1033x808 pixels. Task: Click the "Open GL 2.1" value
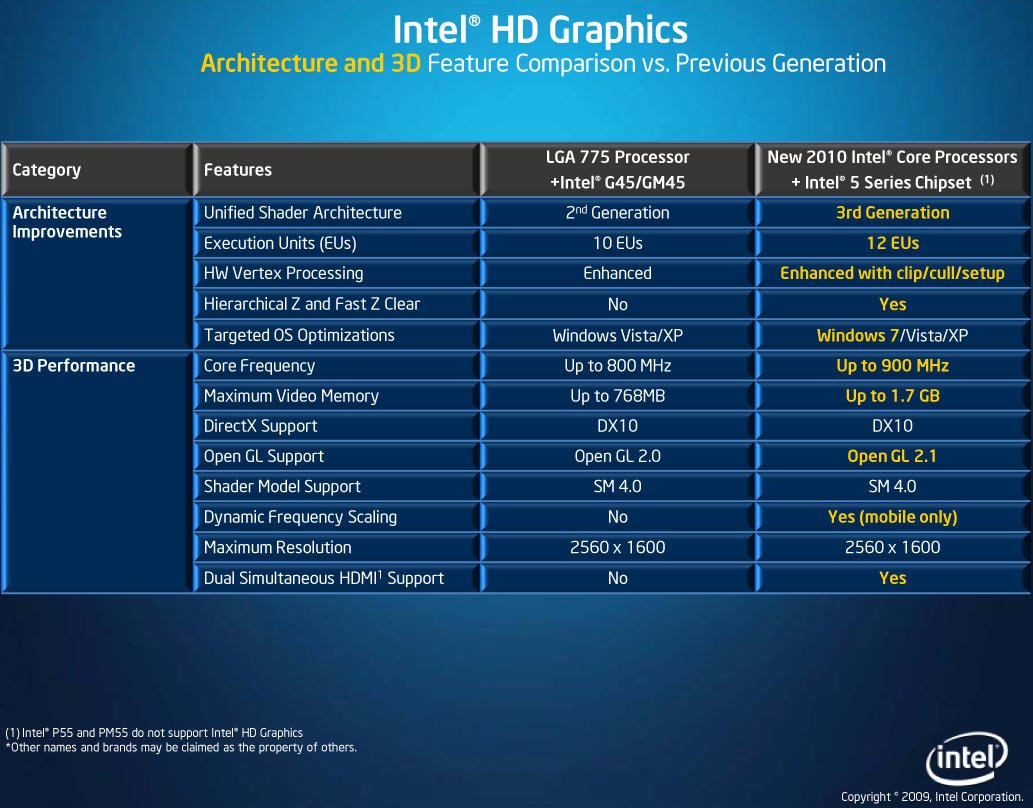892,456
